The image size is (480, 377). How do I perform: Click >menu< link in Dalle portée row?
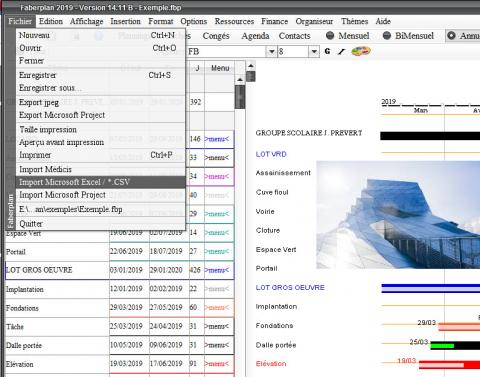[217, 345]
